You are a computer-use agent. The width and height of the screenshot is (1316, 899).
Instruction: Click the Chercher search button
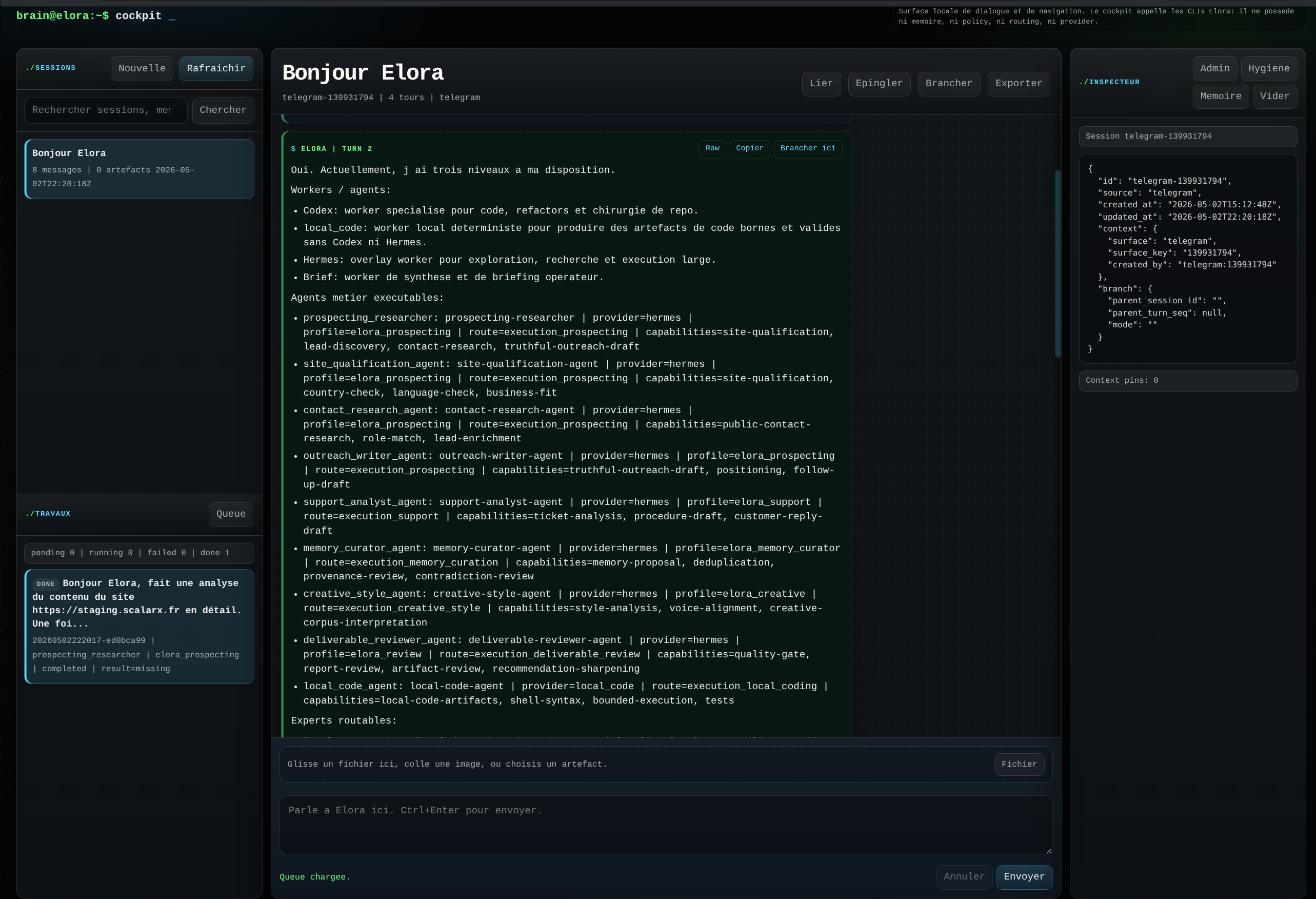[223, 110]
